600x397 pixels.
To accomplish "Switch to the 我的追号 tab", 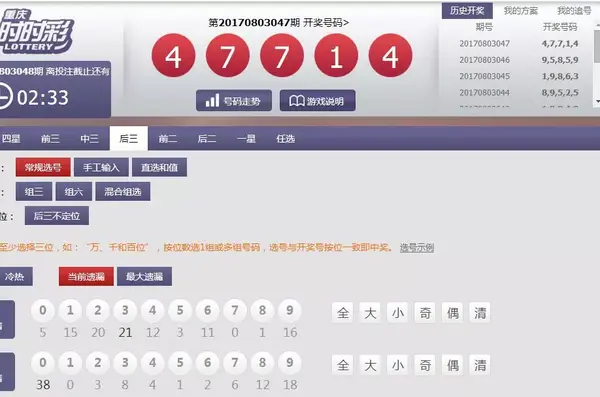I will (574, 11).
